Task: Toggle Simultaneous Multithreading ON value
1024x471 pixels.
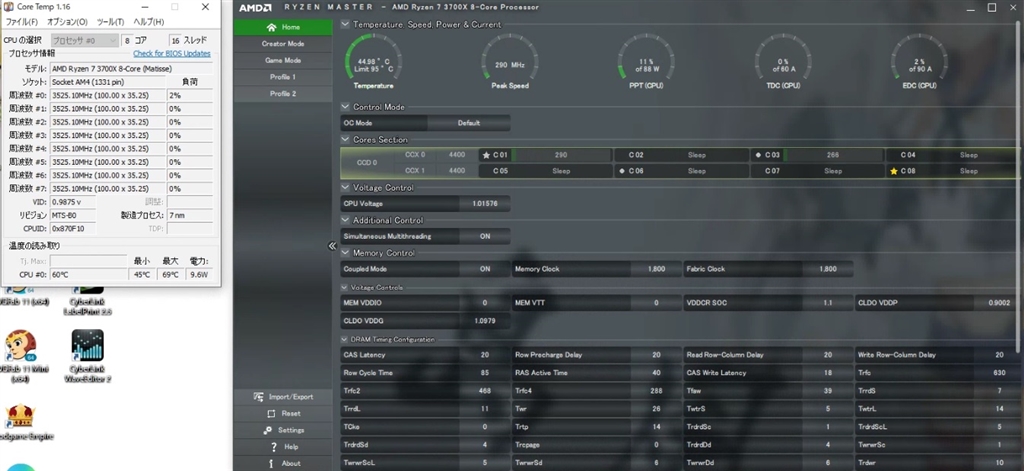Action: 485,236
